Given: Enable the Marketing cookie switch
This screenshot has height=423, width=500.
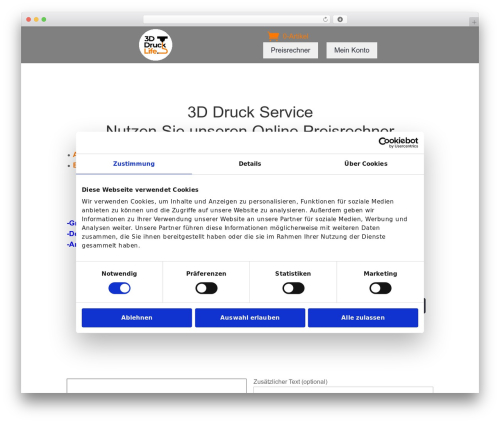Looking at the screenshot, I should [x=380, y=288].
